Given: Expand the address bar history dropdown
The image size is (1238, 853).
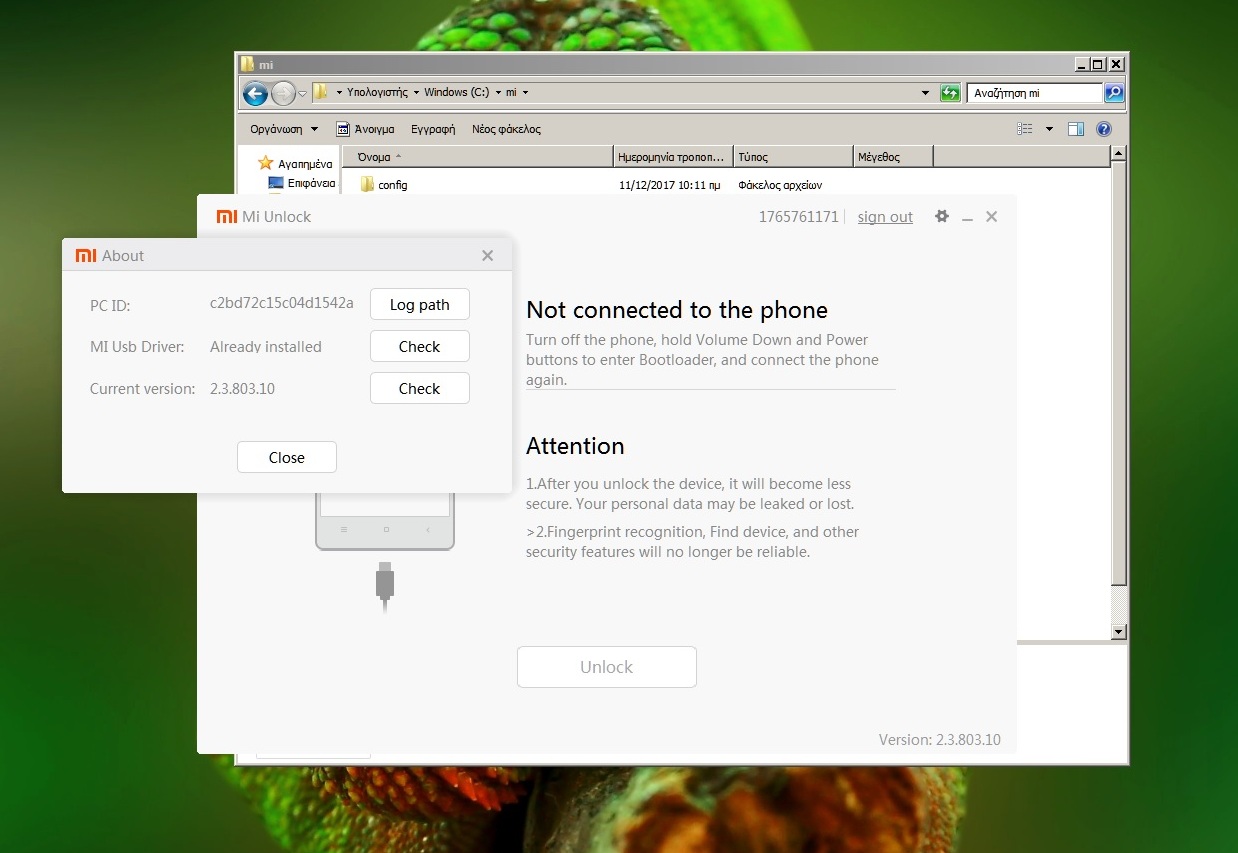Looking at the screenshot, I should coord(925,93).
